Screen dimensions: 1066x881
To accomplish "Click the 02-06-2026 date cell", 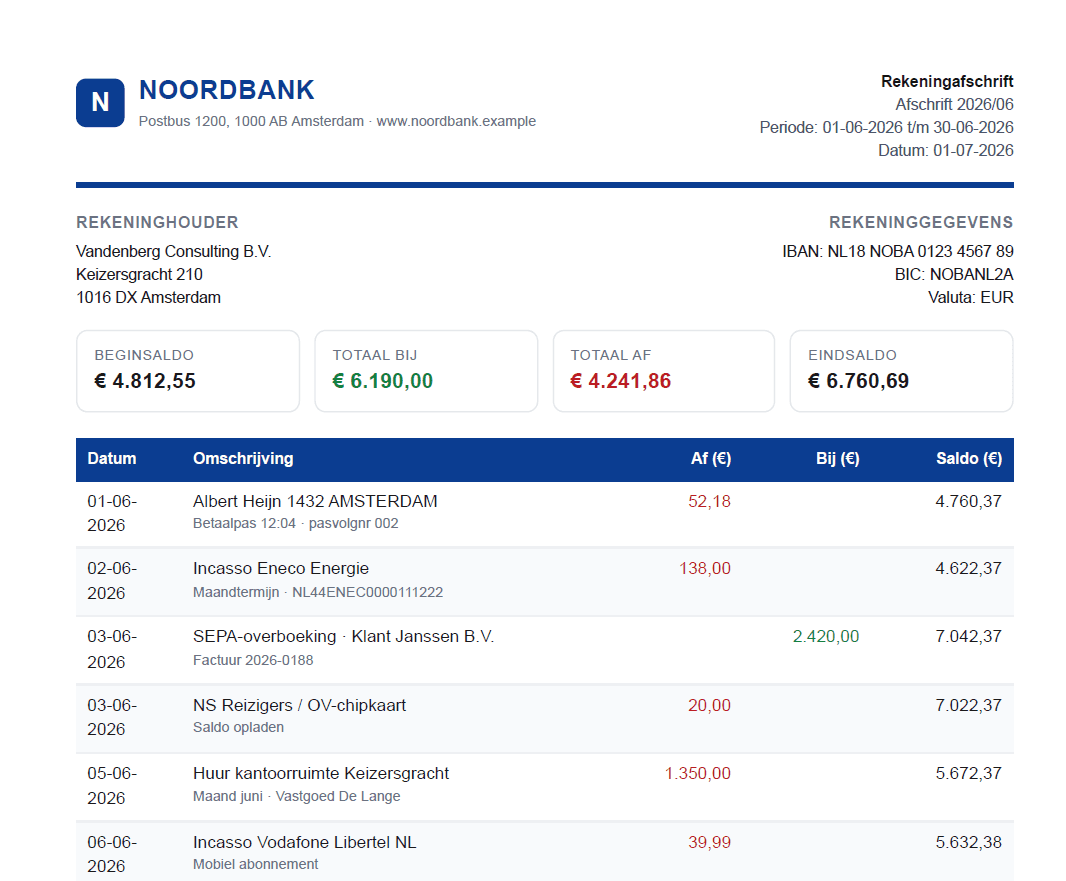I will click(112, 581).
